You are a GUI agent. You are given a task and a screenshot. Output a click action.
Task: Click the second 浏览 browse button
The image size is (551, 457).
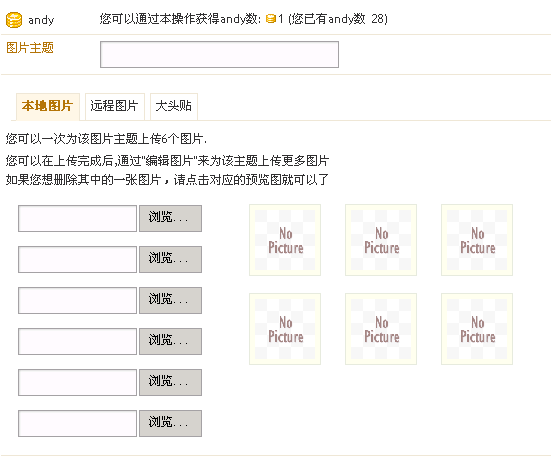(170, 259)
